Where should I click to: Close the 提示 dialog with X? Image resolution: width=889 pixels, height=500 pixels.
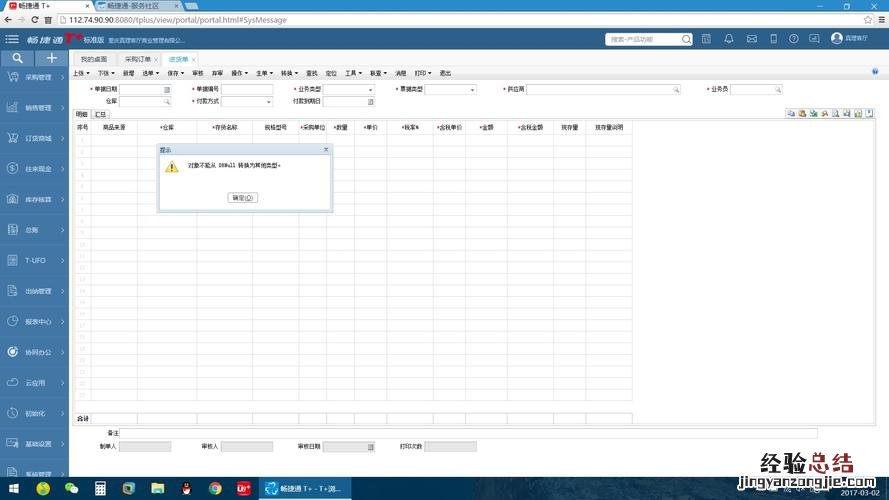click(326, 149)
